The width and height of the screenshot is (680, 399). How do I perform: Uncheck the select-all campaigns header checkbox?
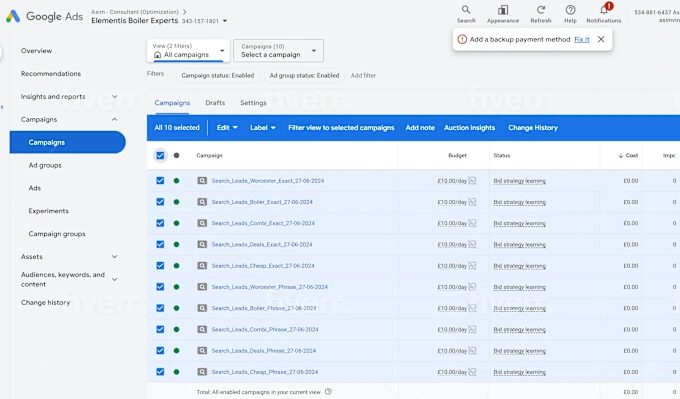coord(160,155)
